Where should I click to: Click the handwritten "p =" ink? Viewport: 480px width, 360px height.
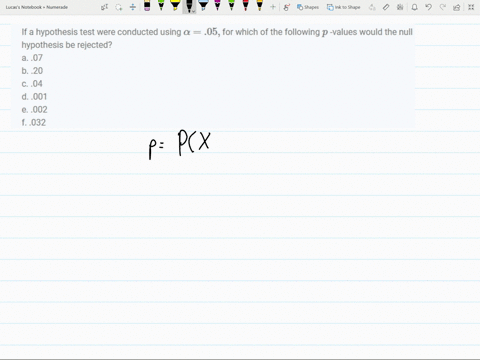pos(156,149)
